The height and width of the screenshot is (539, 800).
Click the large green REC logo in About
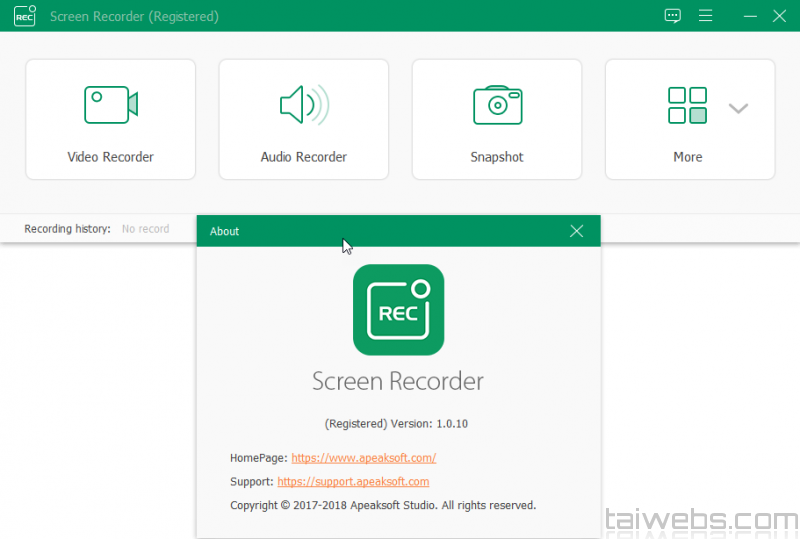(x=398, y=310)
